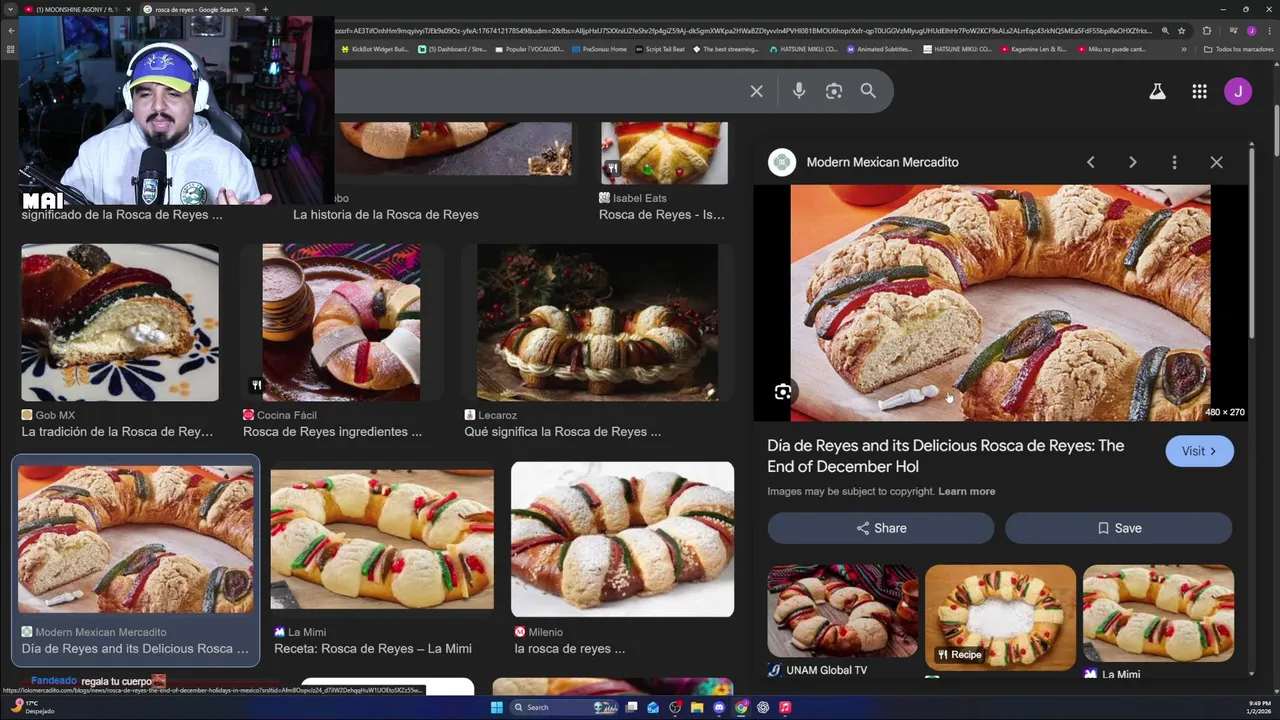Open the Google apps grid
This screenshot has width=1280, height=720.
[x=1199, y=91]
